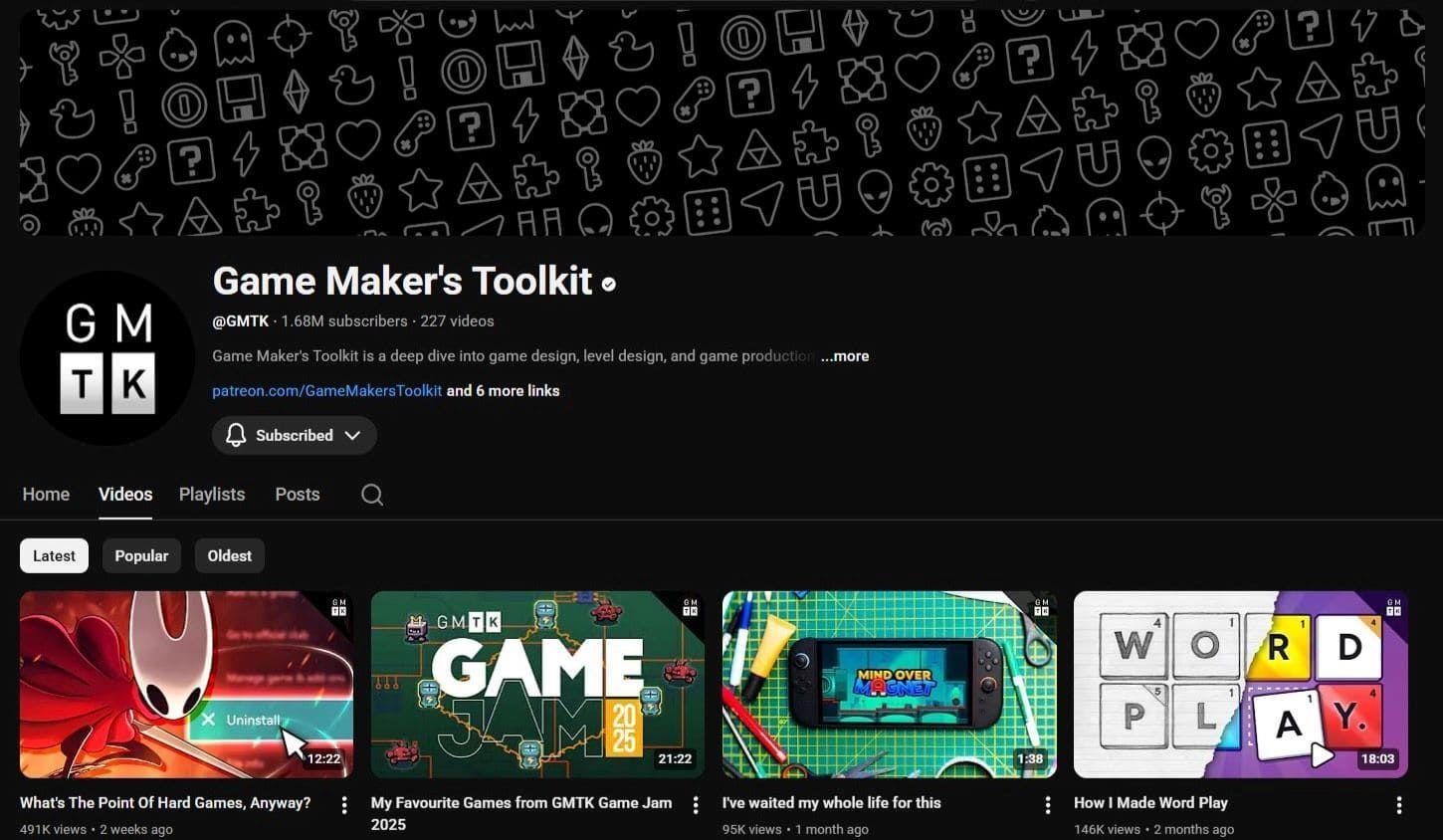1443x840 pixels.
Task: Play the GMTK Game Jam 2025 thumbnail
Action: click(x=537, y=685)
